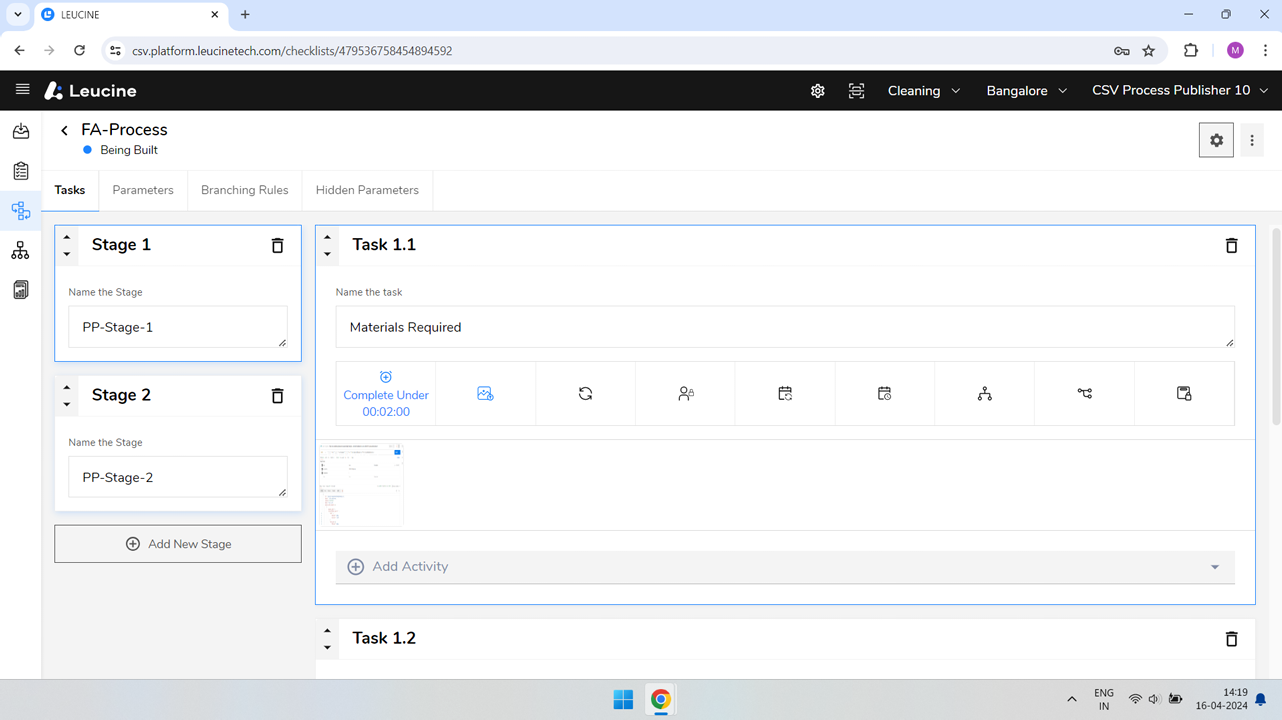The height and width of the screenshot is (720, 1282).
Task: Switch to the Tasks tab
Action: pyautogui.click(x=70, y=190)
